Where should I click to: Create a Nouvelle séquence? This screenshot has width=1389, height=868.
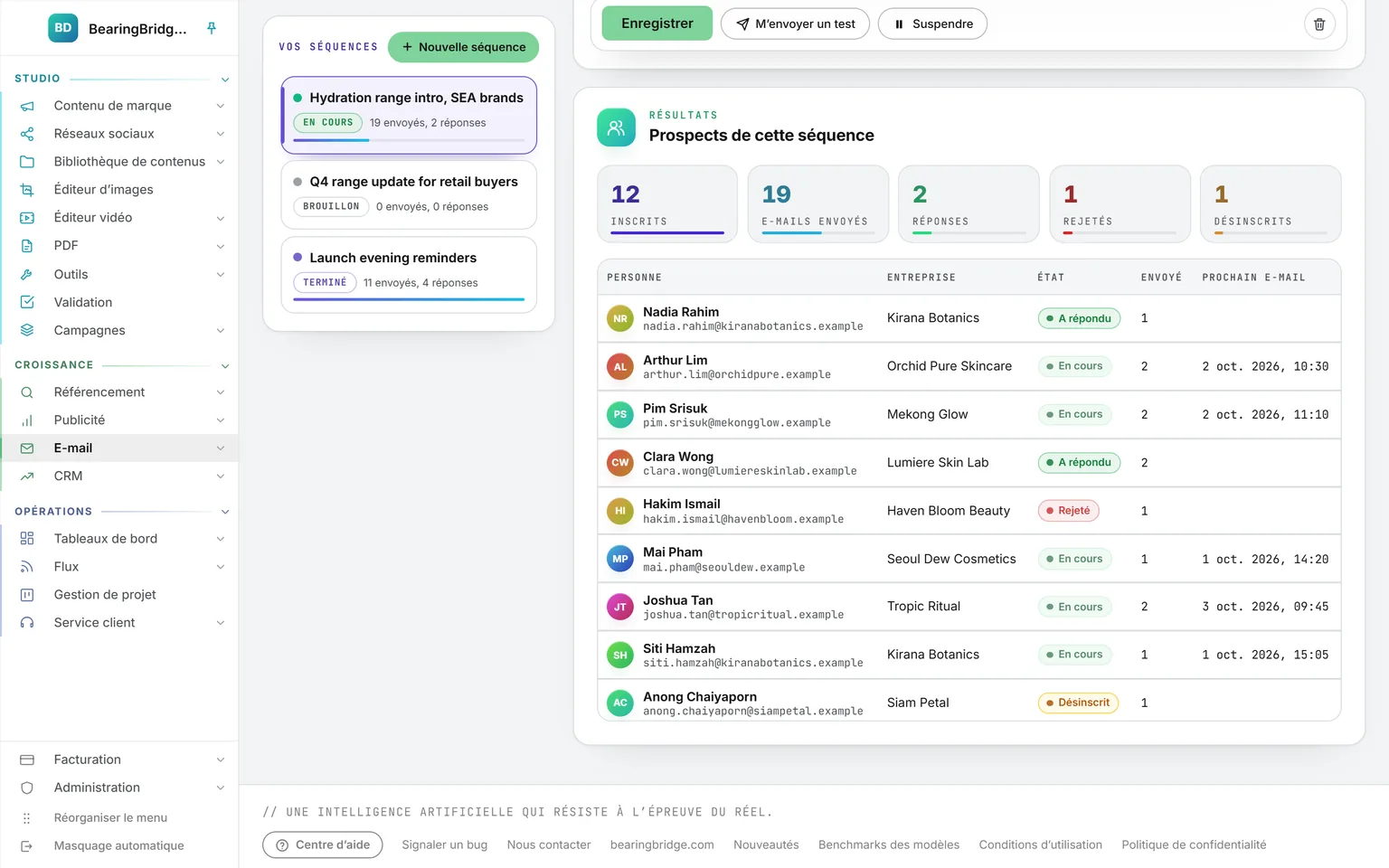[463, 47]
